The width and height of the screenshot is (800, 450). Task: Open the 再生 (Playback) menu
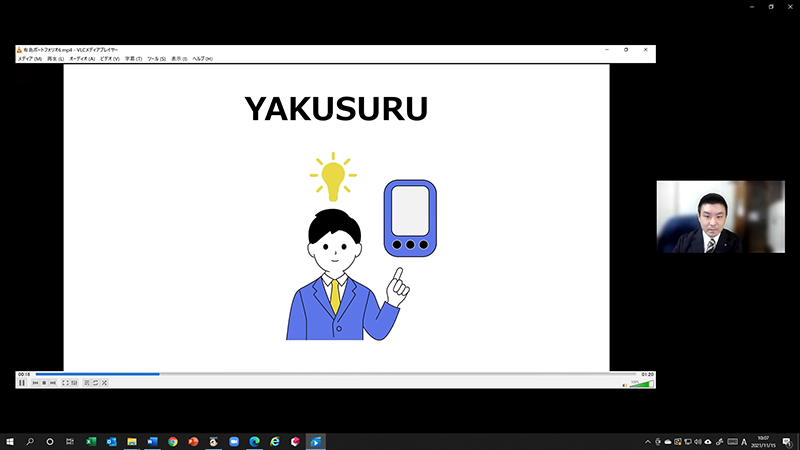(x=55, y=59)
